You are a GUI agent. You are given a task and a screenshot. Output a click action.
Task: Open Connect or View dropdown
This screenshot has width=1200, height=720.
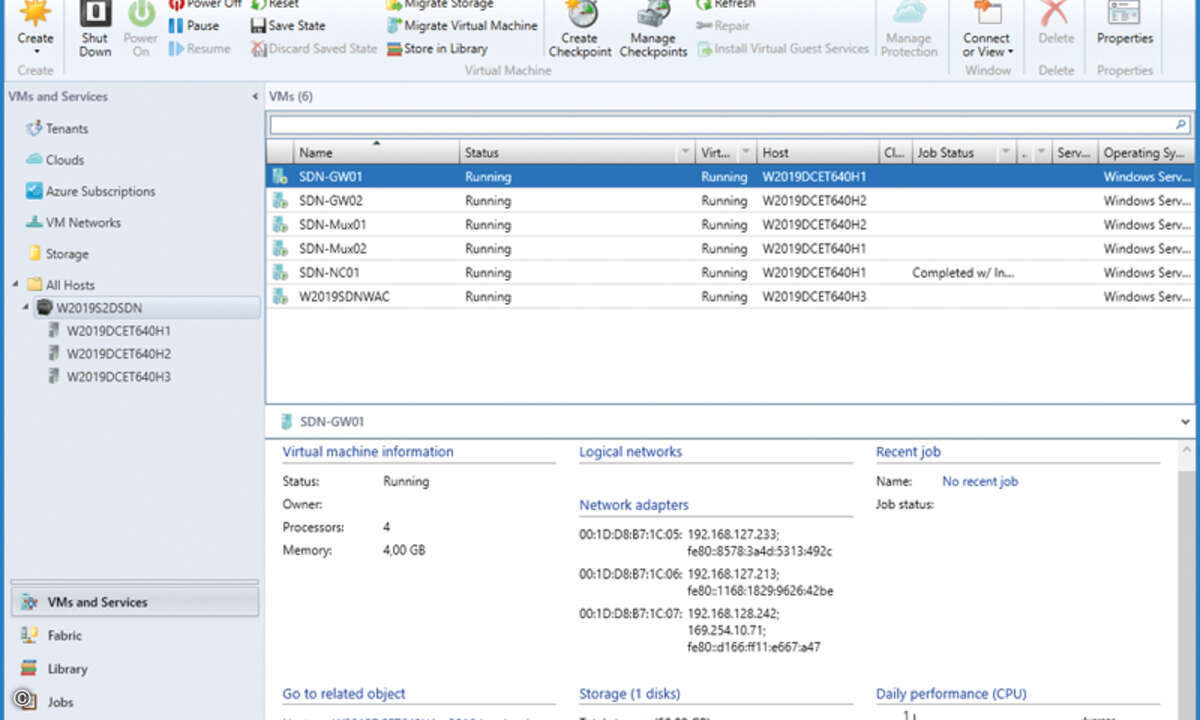point(987,28)
